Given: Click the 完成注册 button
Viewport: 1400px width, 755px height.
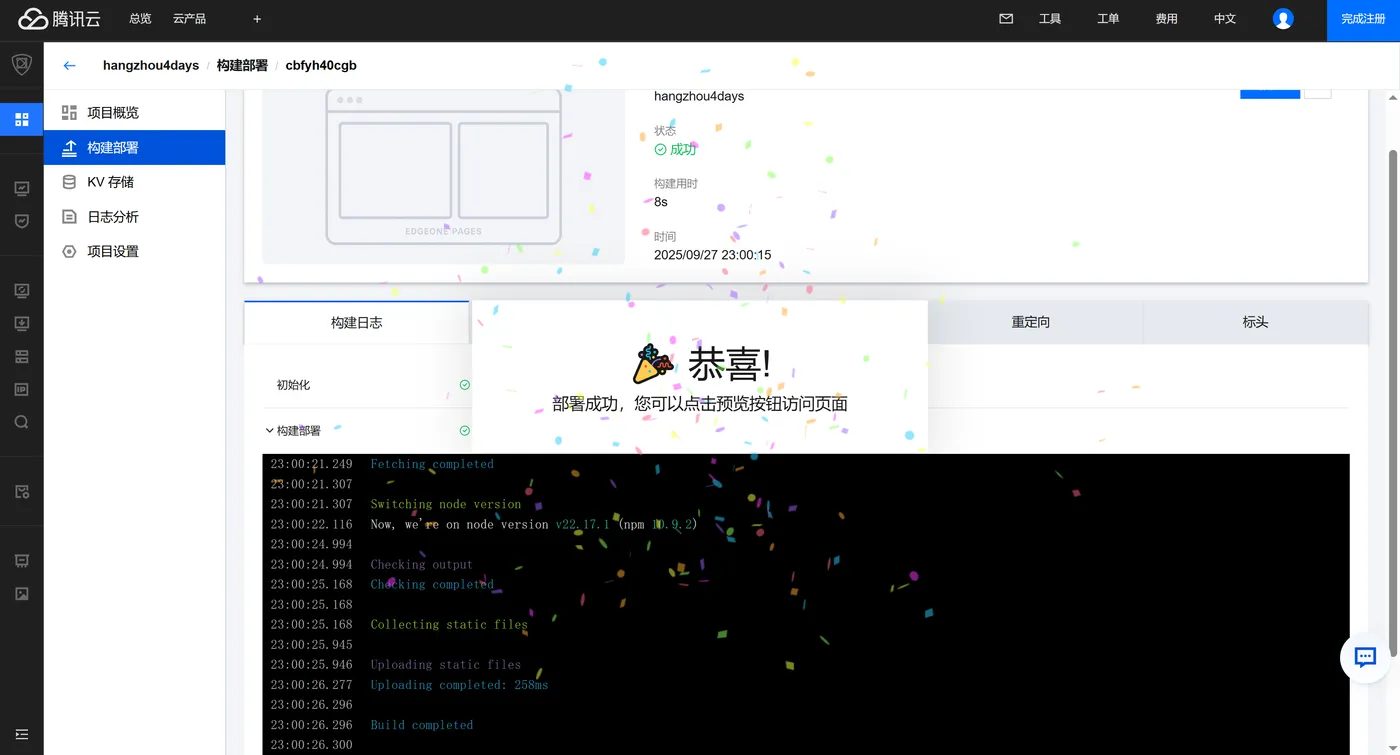Looking at the screenshot, I should tap(1363, 18).
